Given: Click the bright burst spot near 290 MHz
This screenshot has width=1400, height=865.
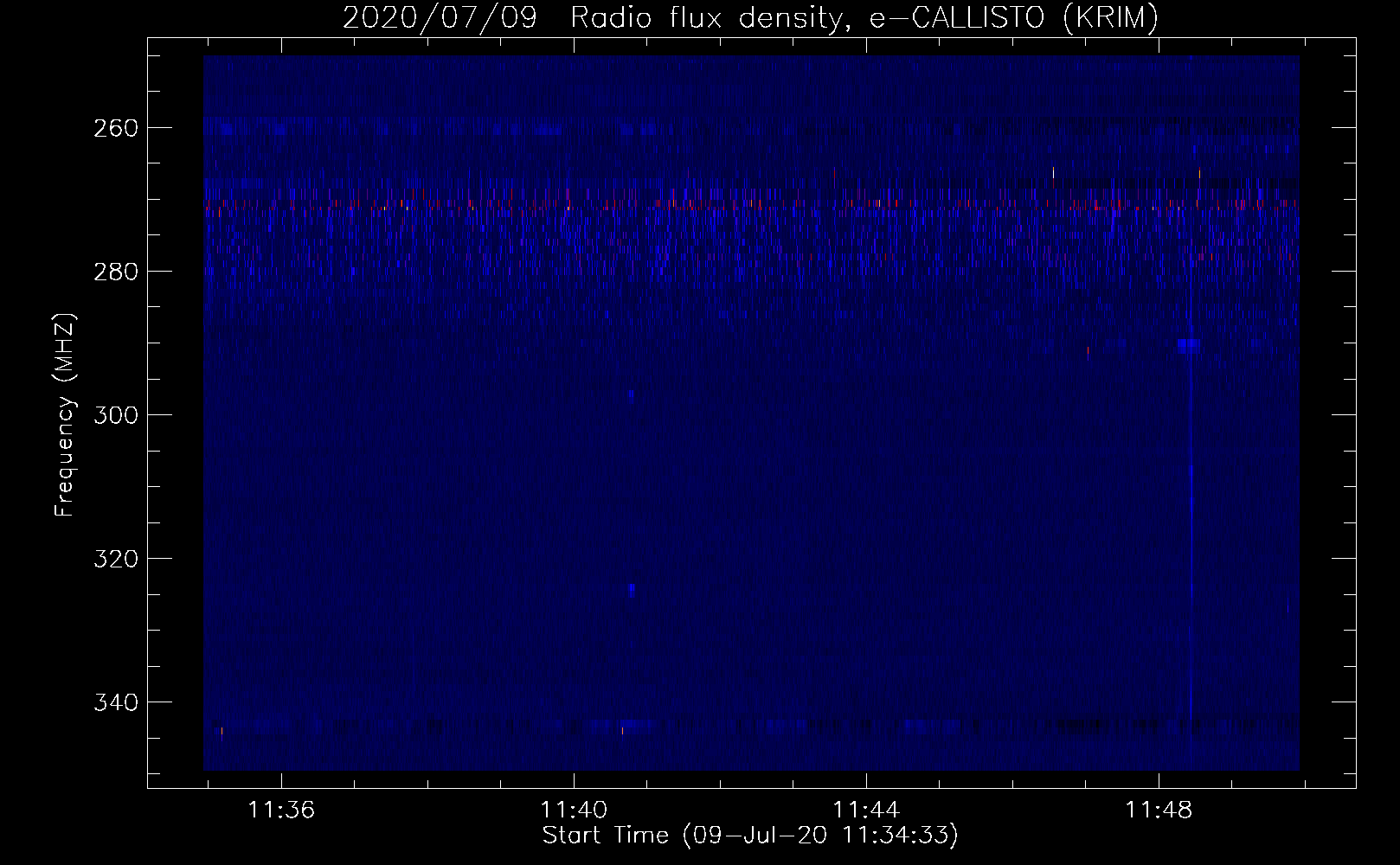Looking at the screenshot, I should (1188, 346).
